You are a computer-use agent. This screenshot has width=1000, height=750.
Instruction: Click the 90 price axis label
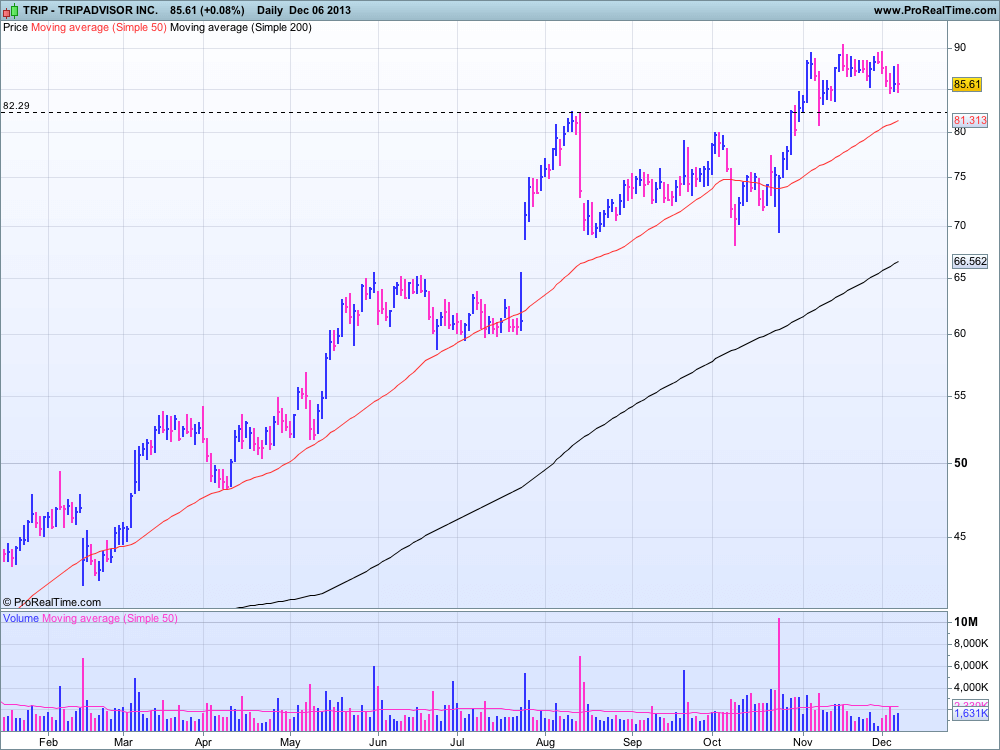tap(960, 47)
